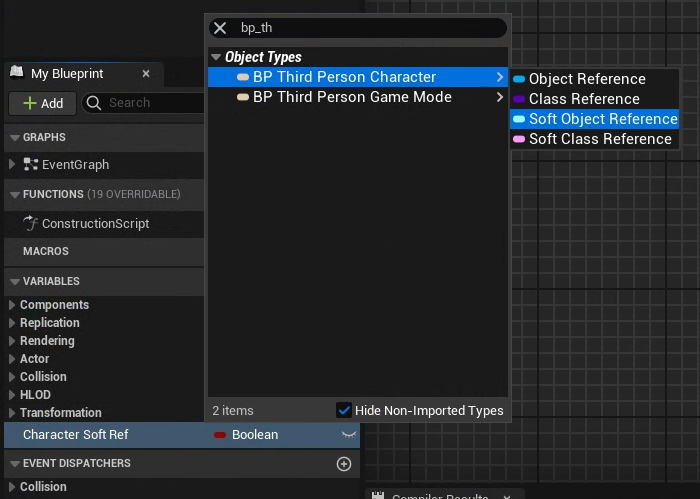Expand the Components variable category

(x=12, y=304)
